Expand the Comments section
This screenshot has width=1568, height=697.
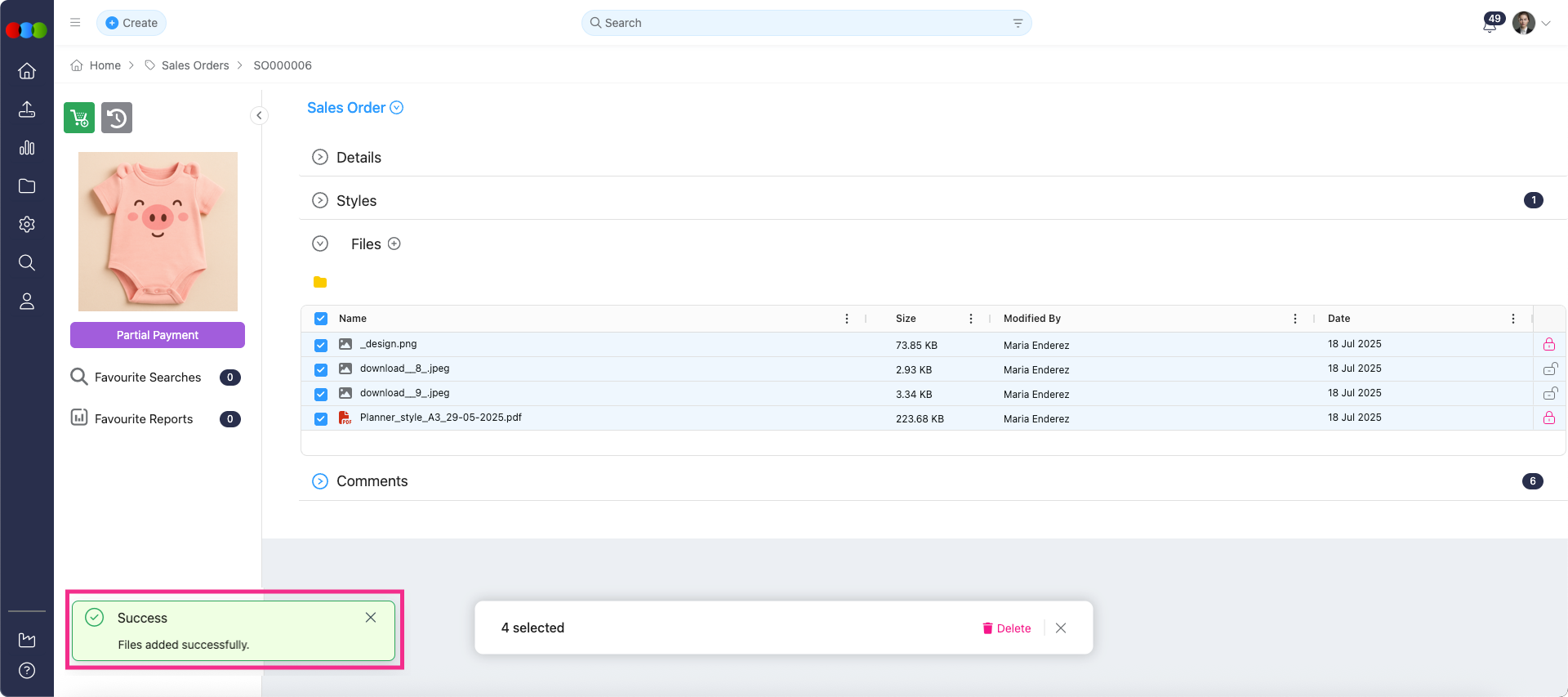pos(320,481)
